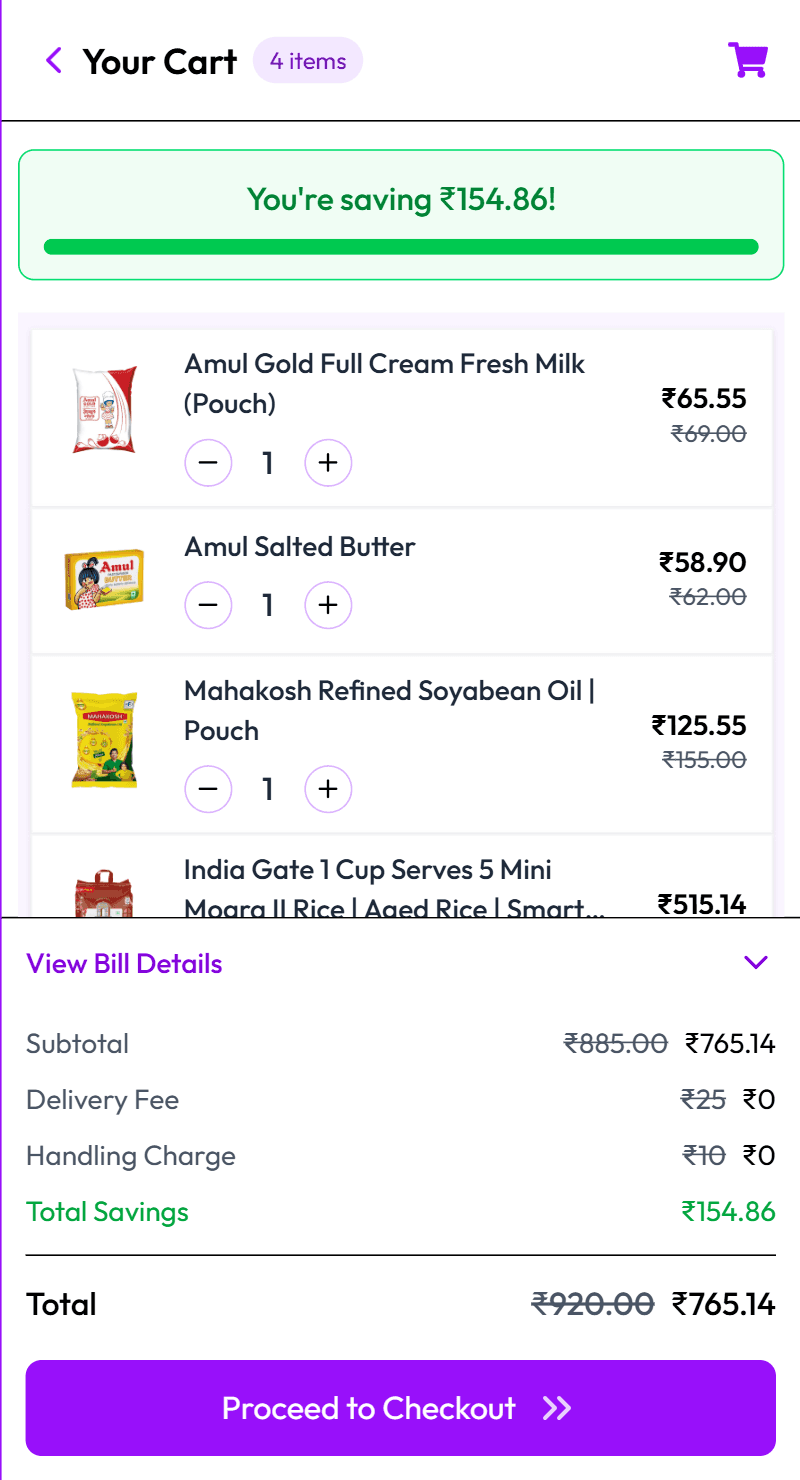Open Amul Salted Butter product image
The width and height of the screenshot is (800, 1480).
[104, 580]
